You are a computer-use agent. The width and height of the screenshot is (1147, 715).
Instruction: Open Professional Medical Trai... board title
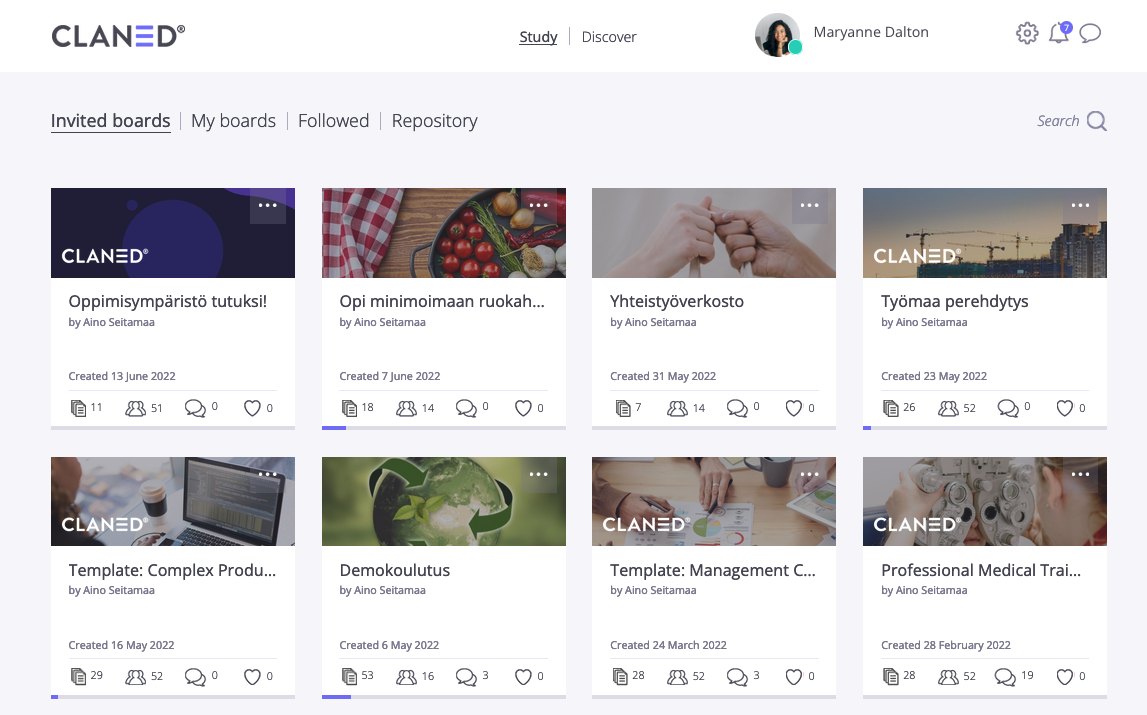pyautogui.click(x=981, y=570)
